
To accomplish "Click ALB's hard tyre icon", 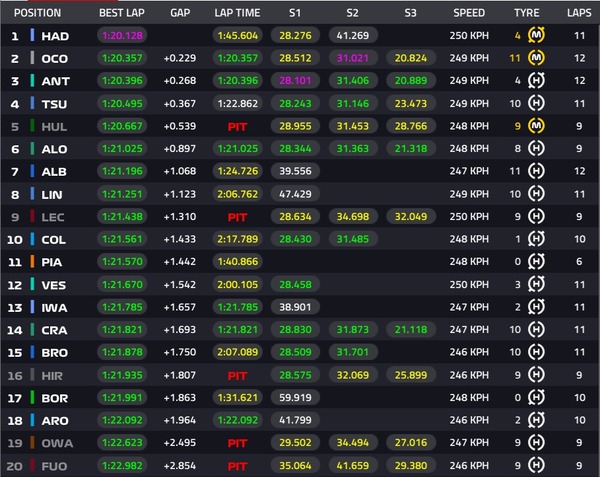I will [x=537, y=171].
